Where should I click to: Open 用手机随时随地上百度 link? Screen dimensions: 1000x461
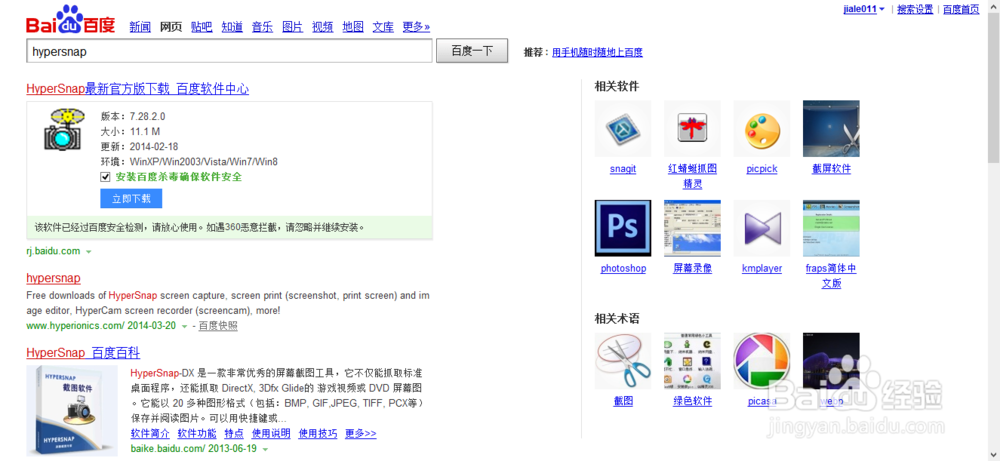coord(598,52)
